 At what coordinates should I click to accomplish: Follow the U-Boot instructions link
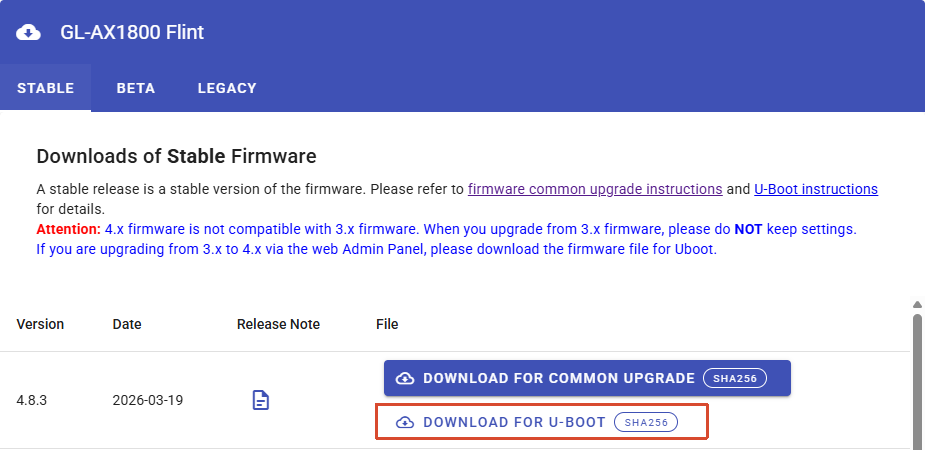click(816, 189)
